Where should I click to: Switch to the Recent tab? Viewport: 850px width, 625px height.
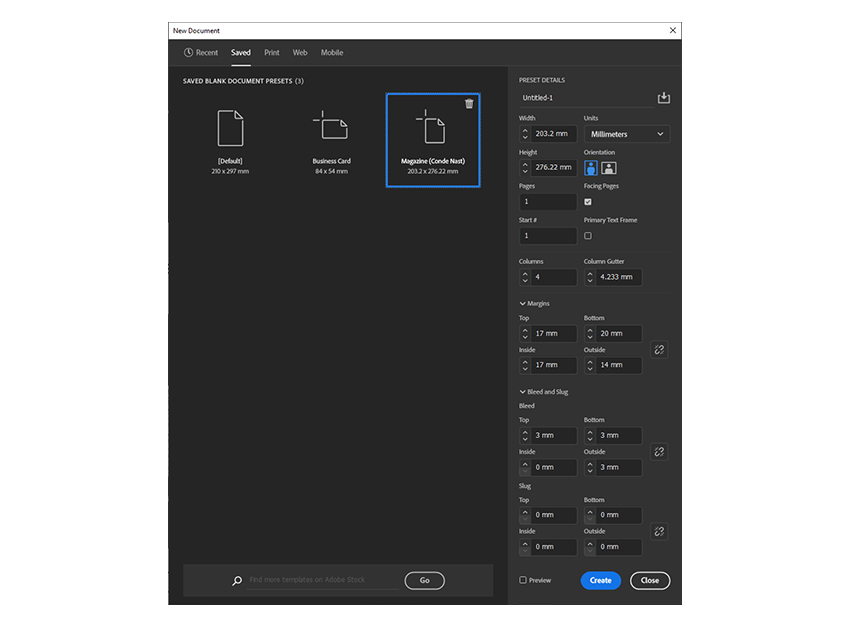201,53
